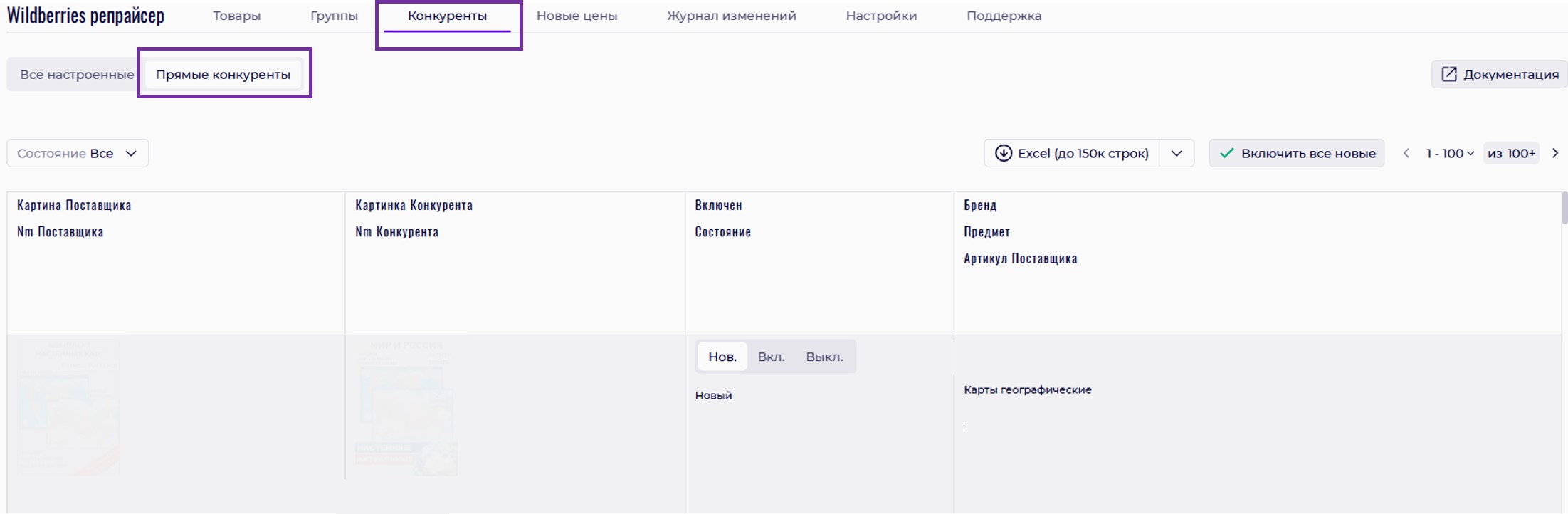Click the Excel download circle-arrow icon
Screen dimensions: 1568x514
pos(1003,153)
